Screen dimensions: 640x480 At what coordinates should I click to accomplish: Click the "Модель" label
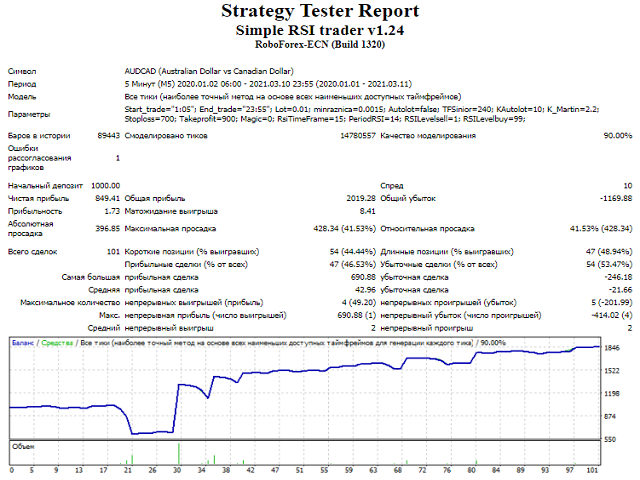tap(22, 97)
